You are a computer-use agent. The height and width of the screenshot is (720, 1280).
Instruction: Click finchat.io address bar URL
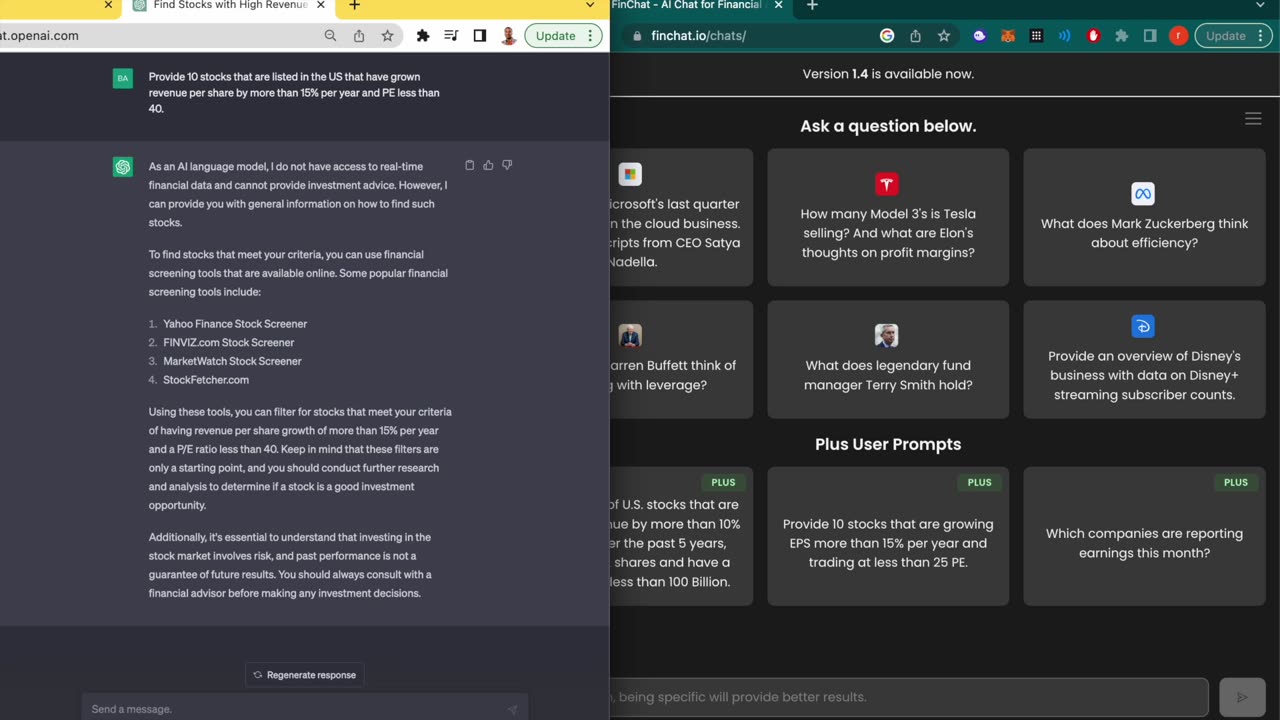point(698,36)
